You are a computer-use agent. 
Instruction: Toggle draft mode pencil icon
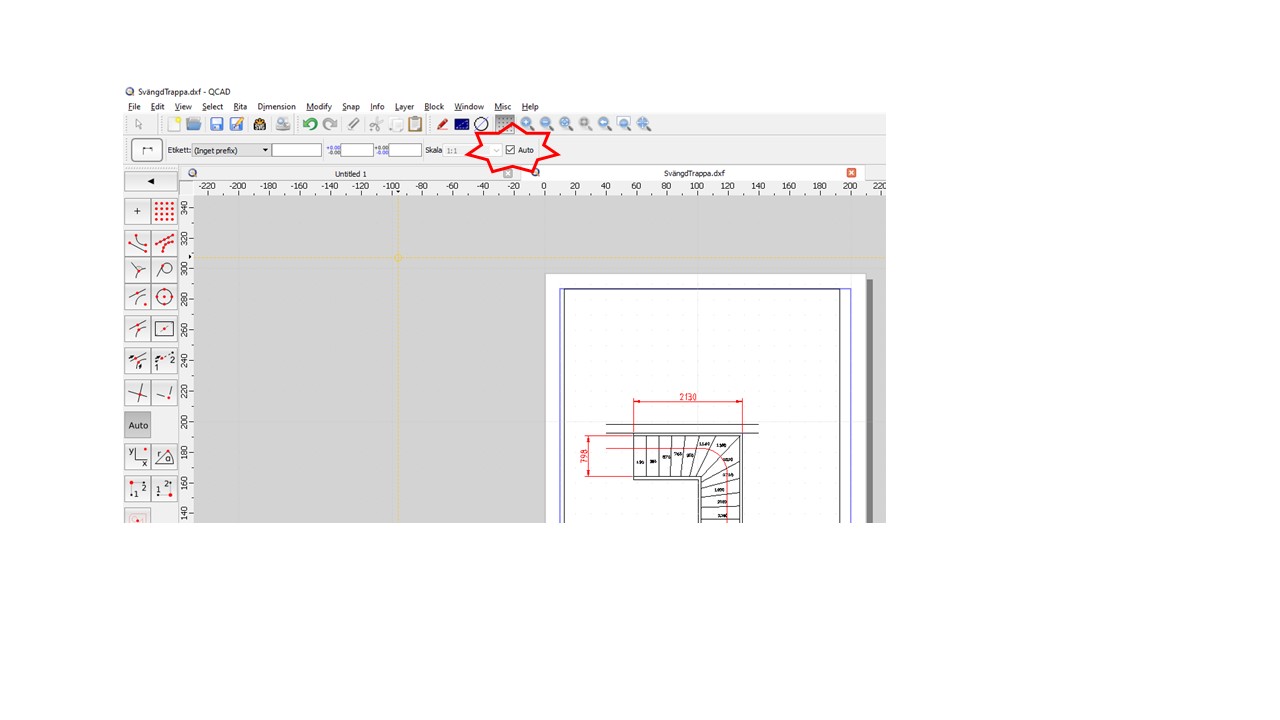coord(442,124)
